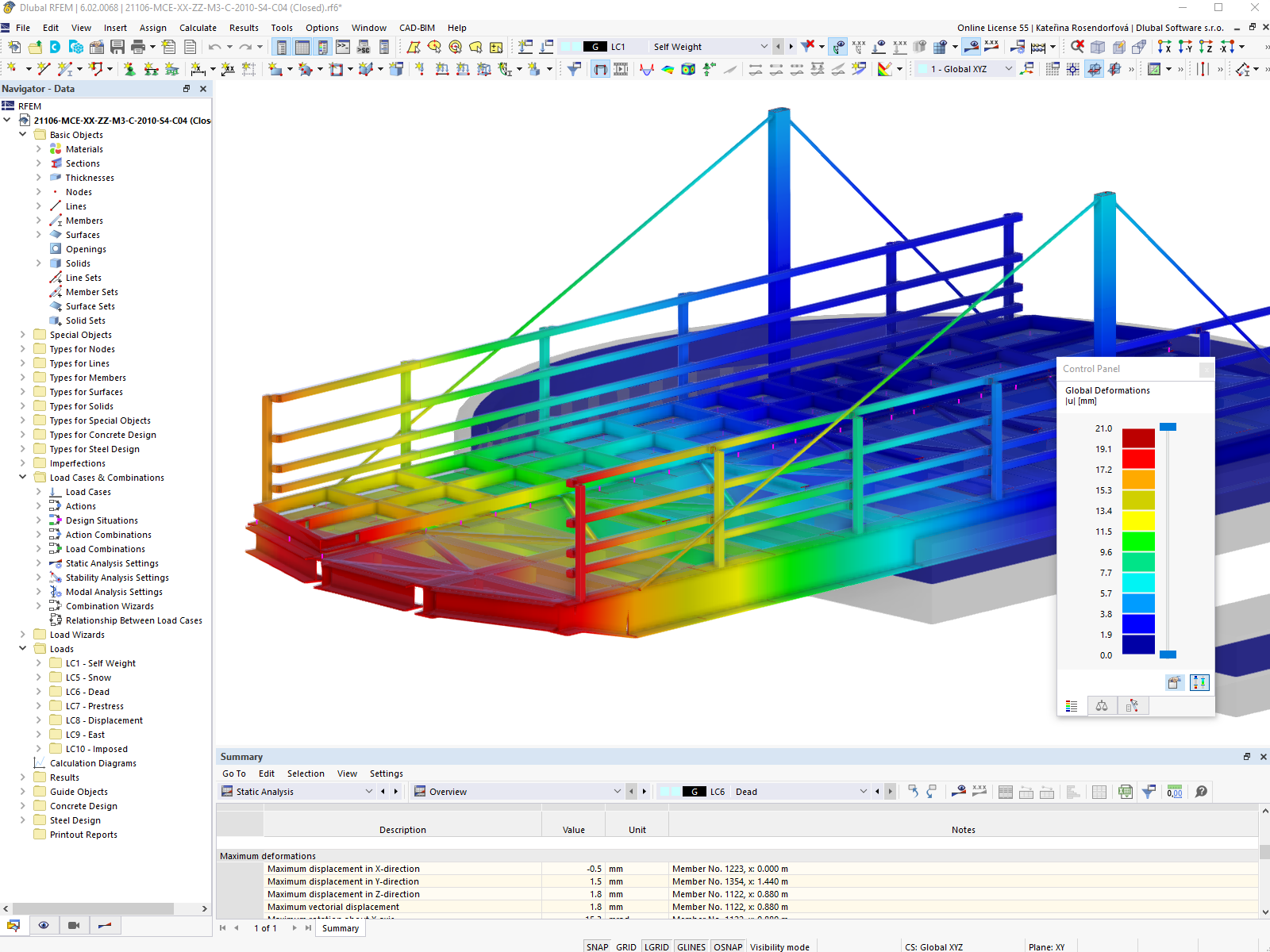
Task: Click the result filter funnel icon in the toolbar
Action: (x=574, y=69)
